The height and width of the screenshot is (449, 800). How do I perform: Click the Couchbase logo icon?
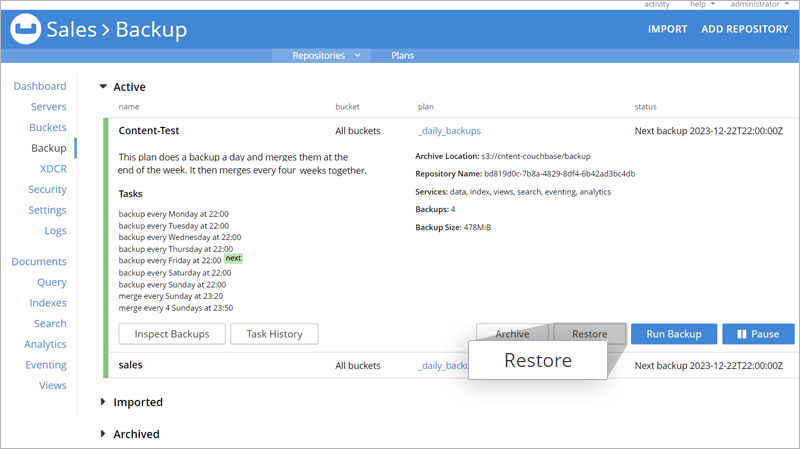(26, 29)
